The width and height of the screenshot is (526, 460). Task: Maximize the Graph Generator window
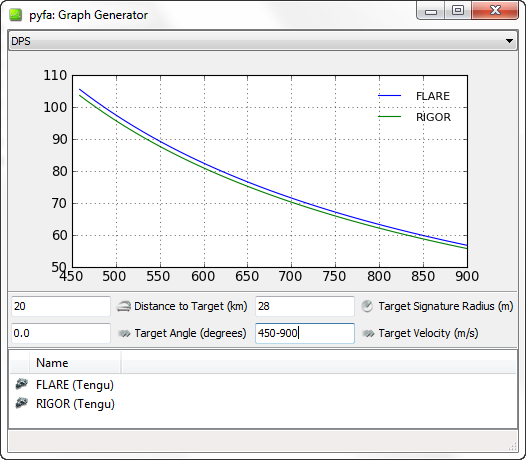tap(458, 10)
